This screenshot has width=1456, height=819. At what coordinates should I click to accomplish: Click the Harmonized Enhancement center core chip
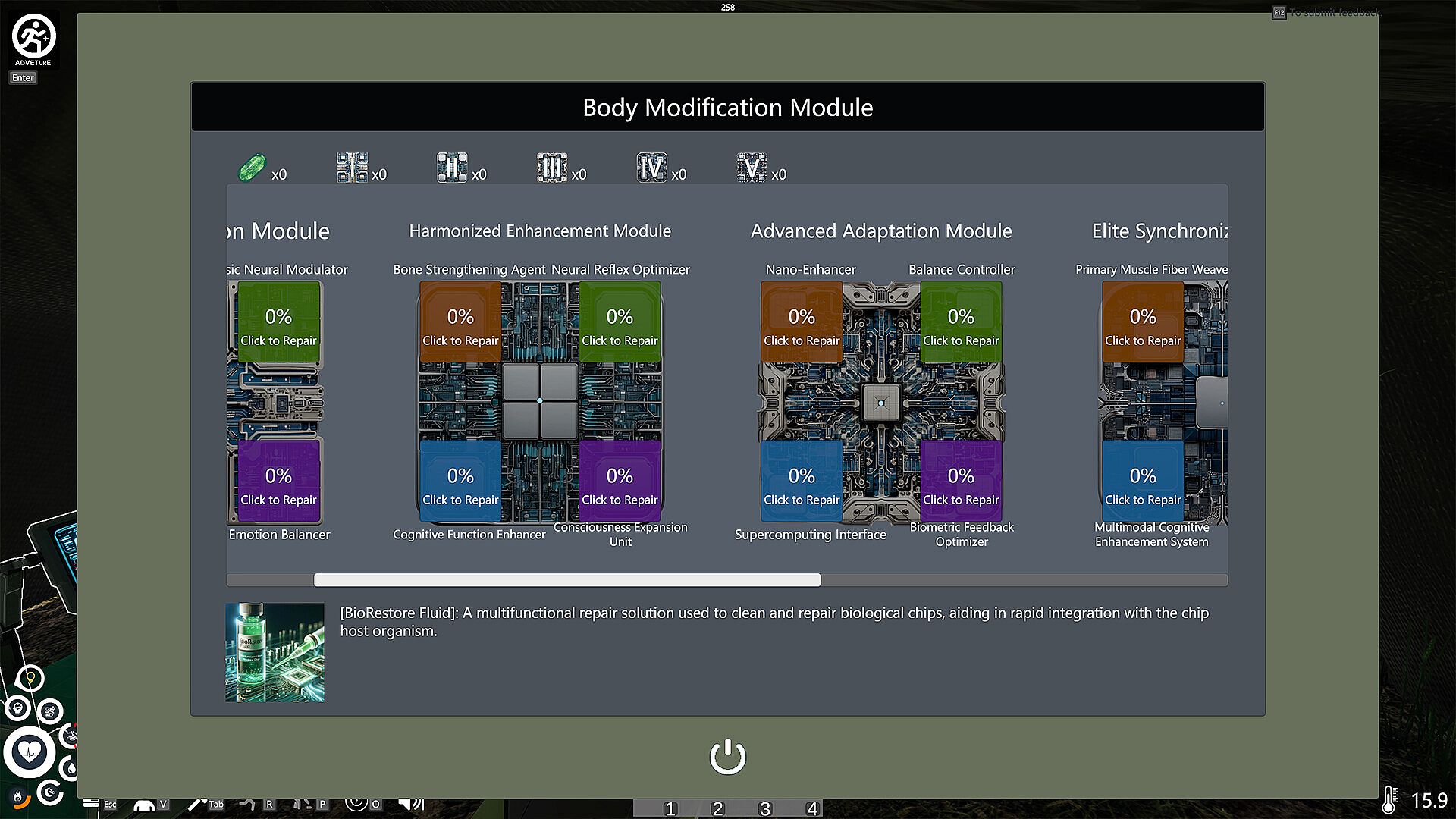pos(540,400)
